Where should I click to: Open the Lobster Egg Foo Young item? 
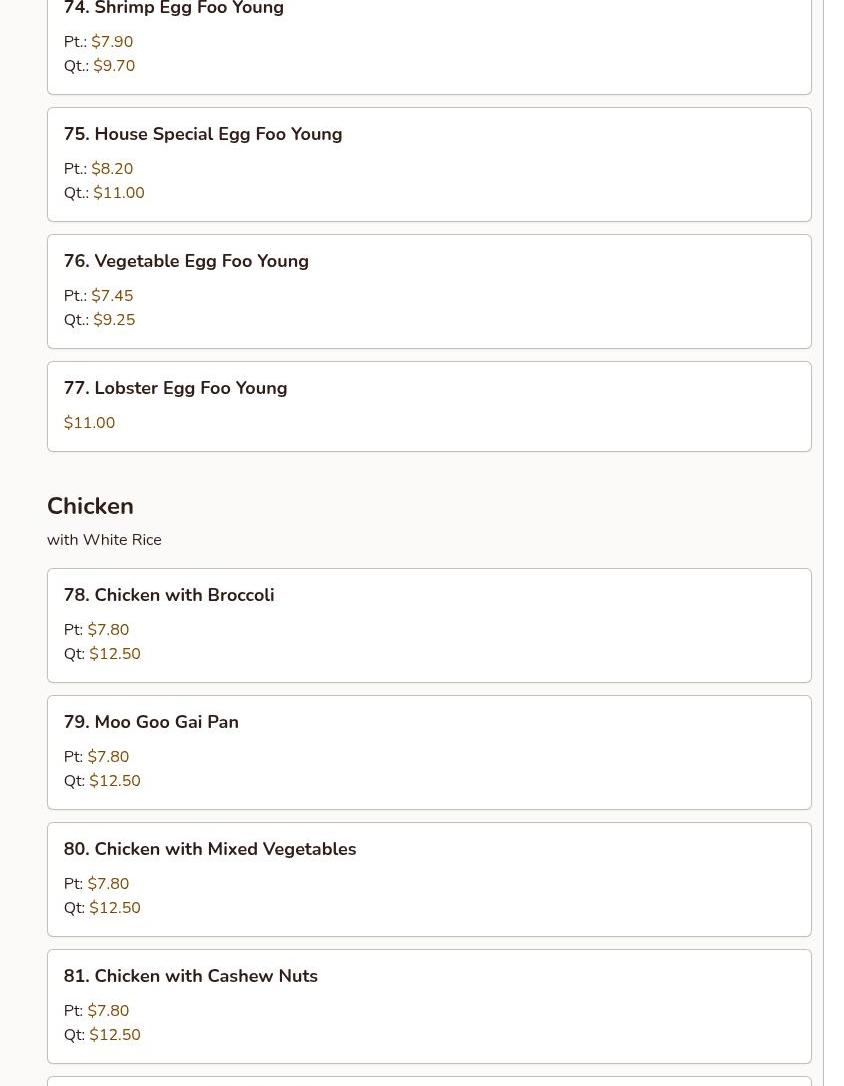pyautogui.click(x=175, y=388)
